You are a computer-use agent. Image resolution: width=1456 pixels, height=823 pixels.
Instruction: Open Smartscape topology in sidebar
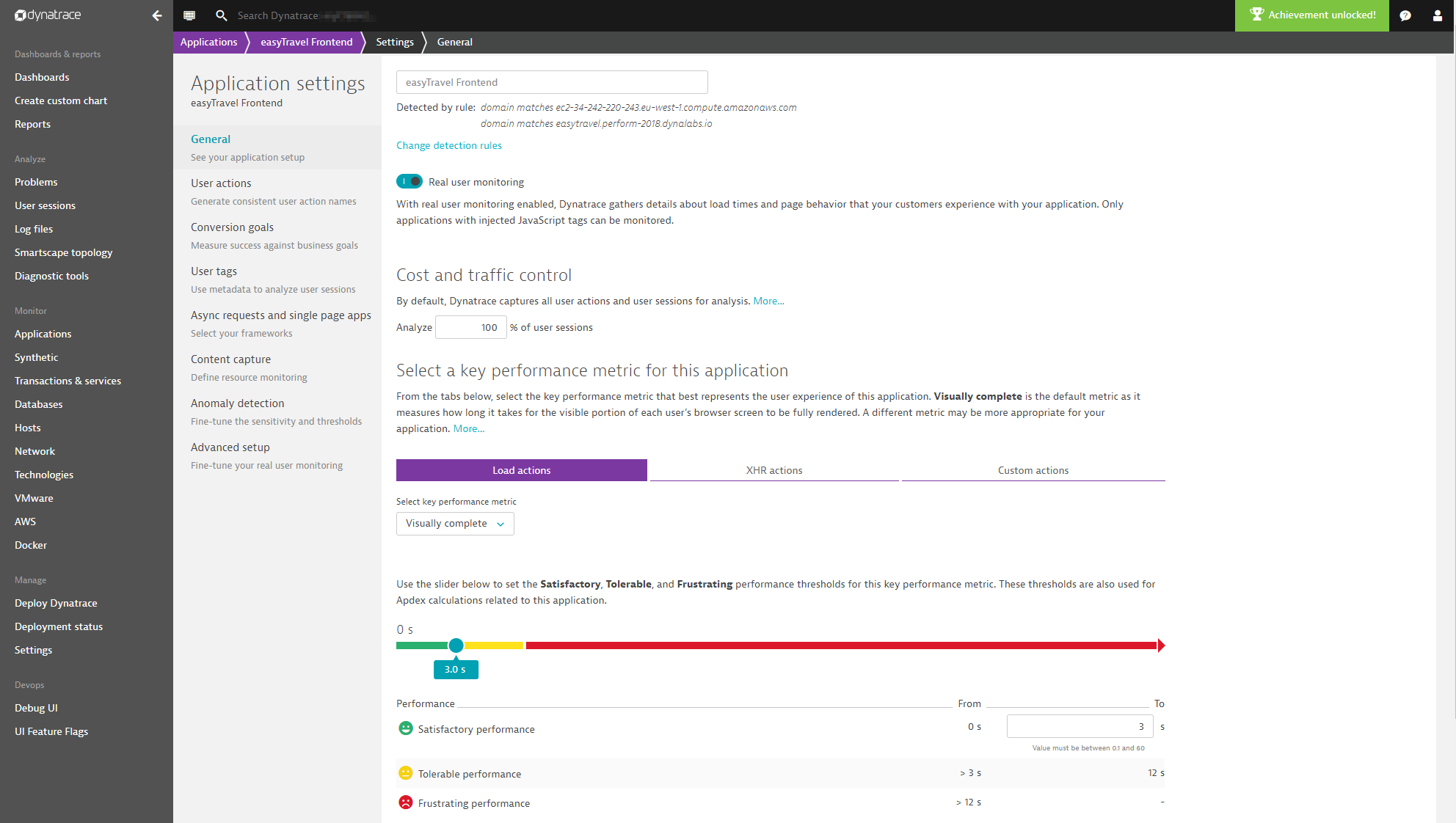(x=63, y=252)
